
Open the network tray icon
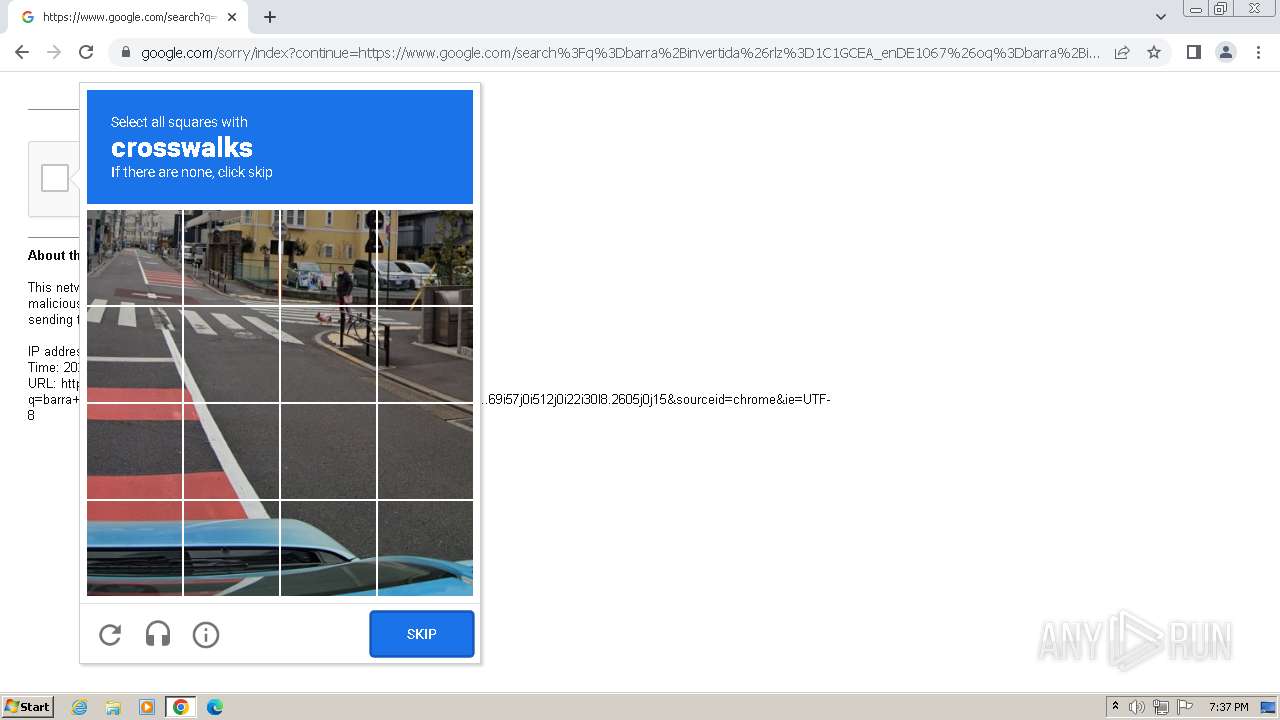click(x=1161, y=707)
